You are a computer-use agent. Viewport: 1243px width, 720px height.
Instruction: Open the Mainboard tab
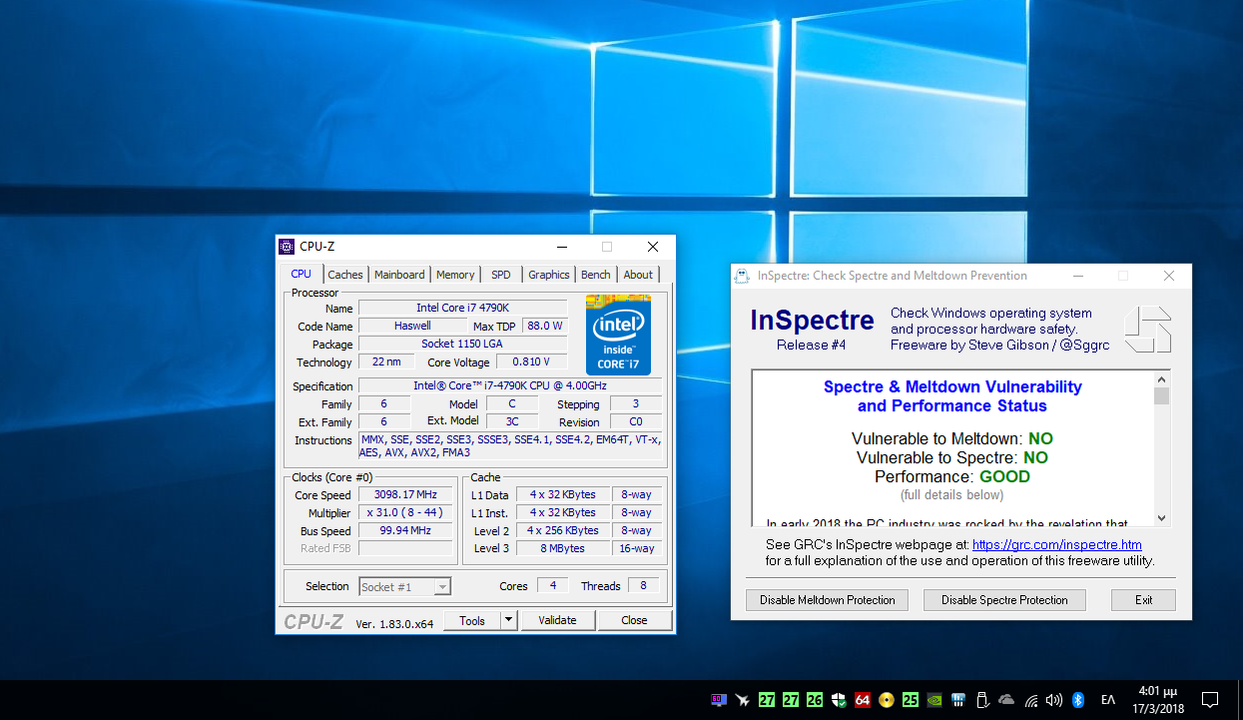(x=399, y=275)
